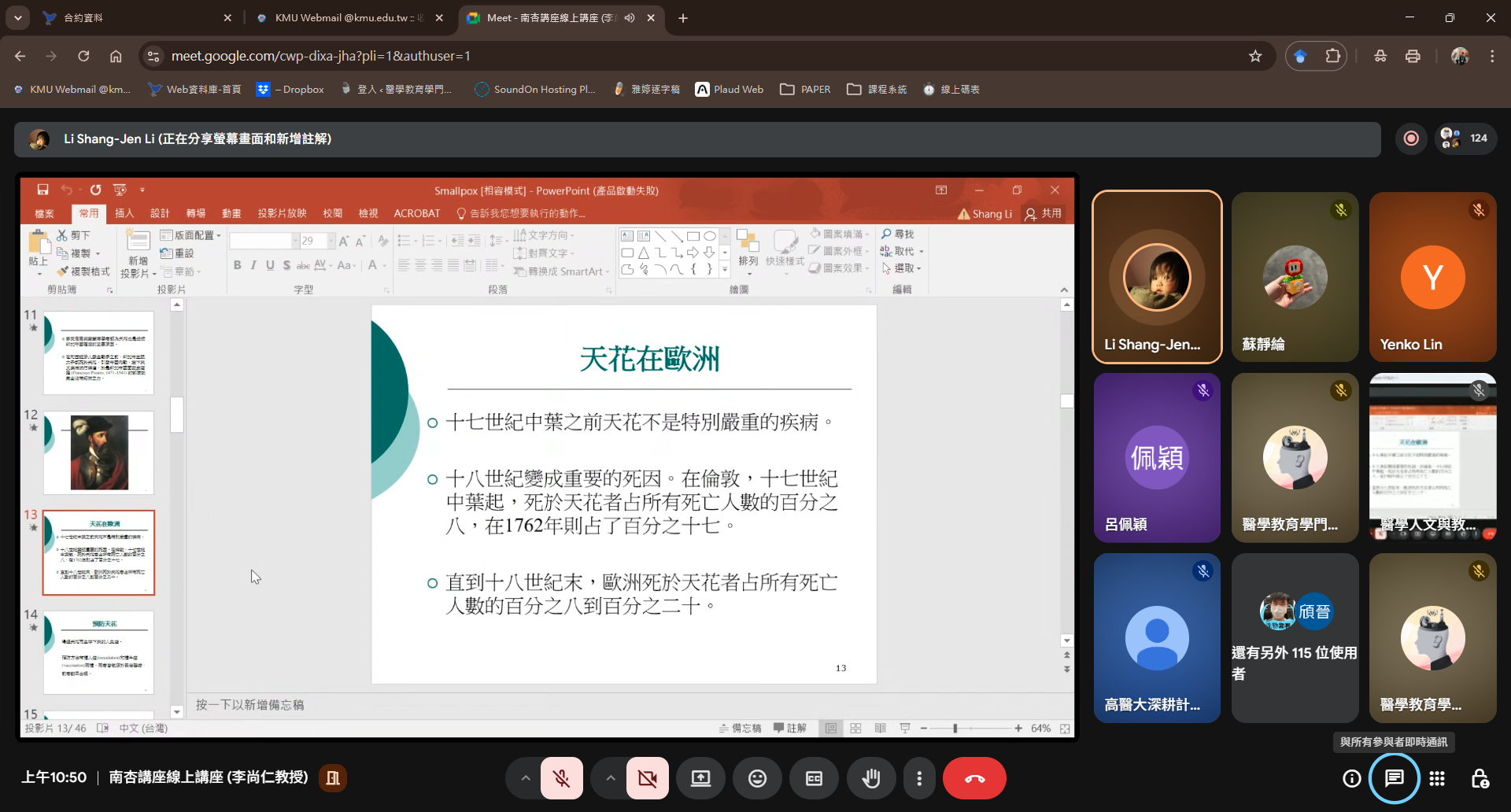This screenshot has width=1511, height=812.
Task: Click the raise hand icon
Action: (x=870, y=778)
